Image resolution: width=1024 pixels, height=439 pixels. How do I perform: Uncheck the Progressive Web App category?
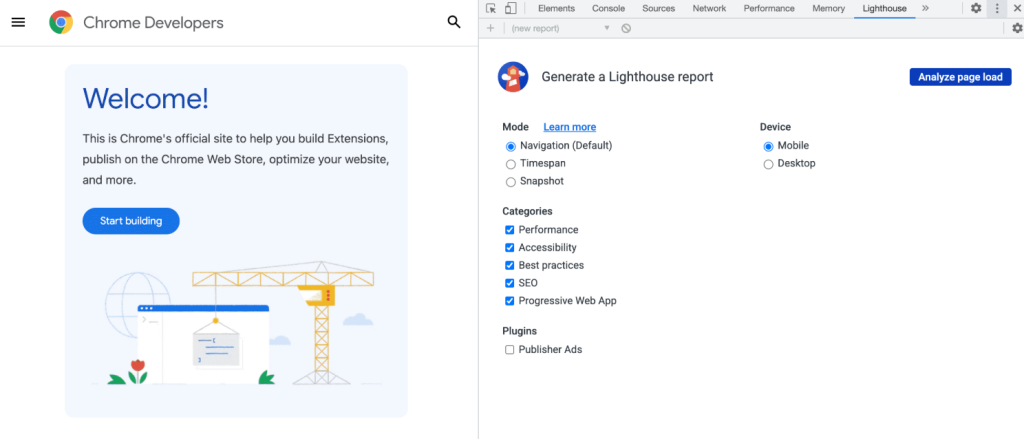509,301
